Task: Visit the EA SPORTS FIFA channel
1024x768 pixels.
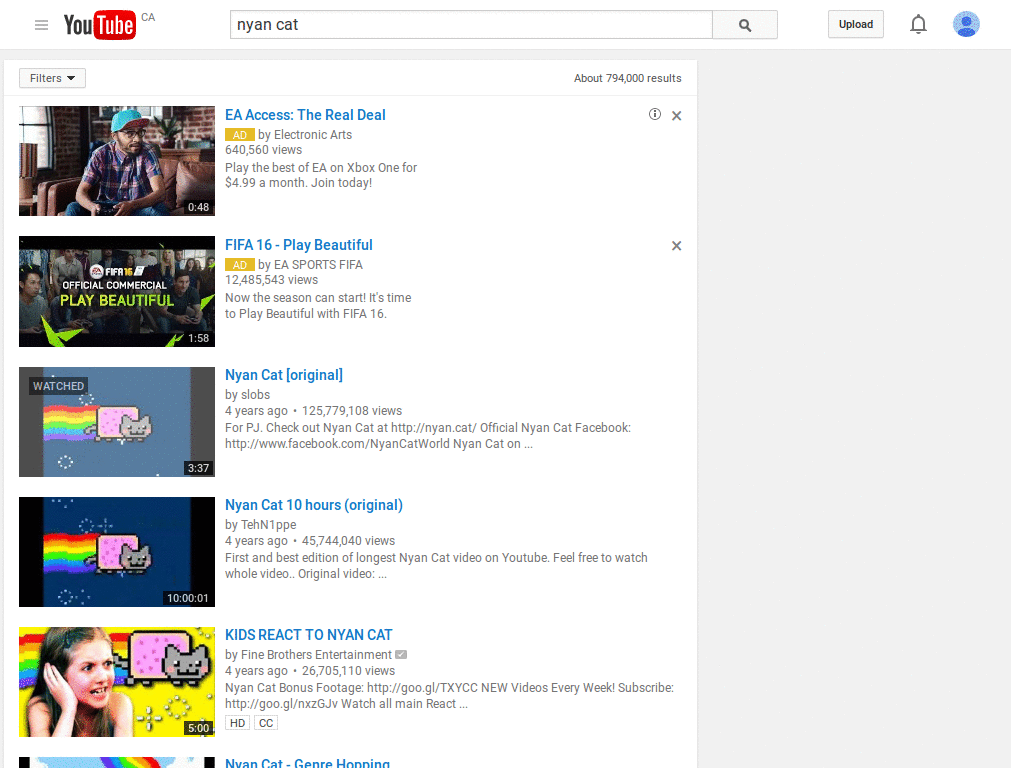Action: pyautogui.click(x=318, y=264)
